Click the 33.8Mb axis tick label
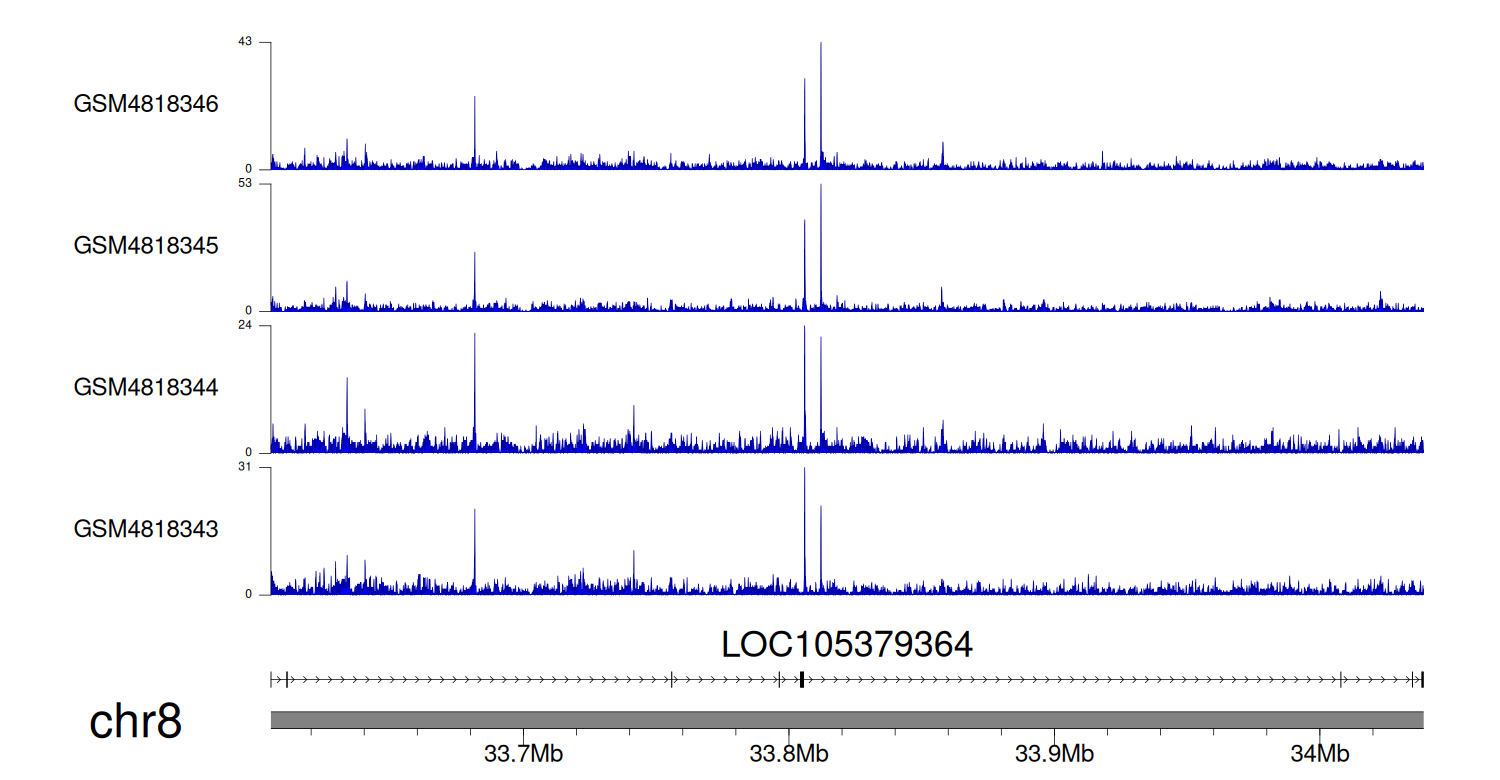Screen dimensions: 1500x780 (782, 754)
